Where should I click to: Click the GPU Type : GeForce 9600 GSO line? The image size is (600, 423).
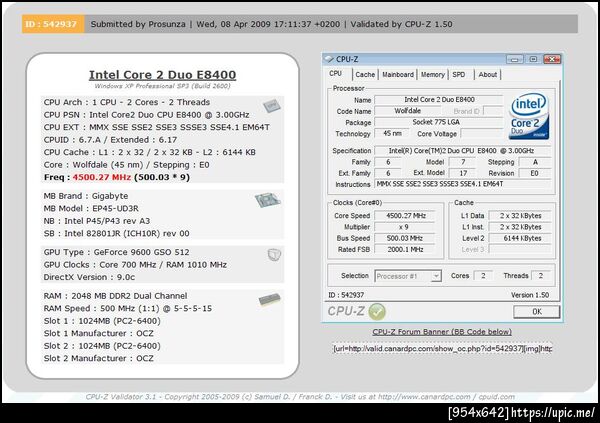(116, 252)
